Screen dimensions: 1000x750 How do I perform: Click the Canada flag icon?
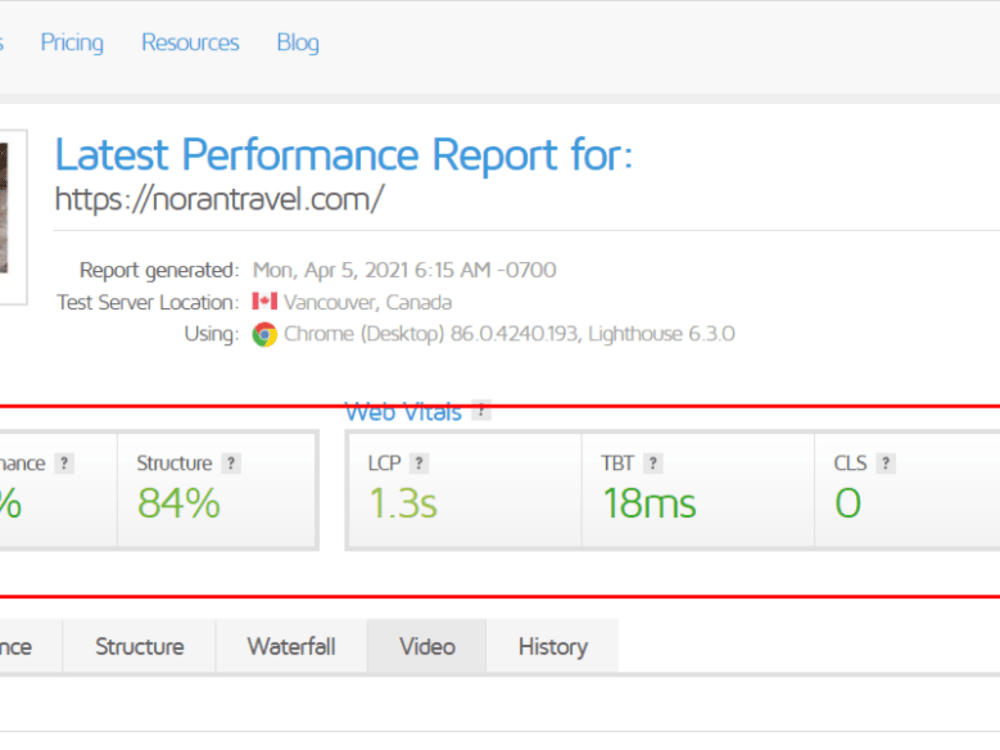264,301
